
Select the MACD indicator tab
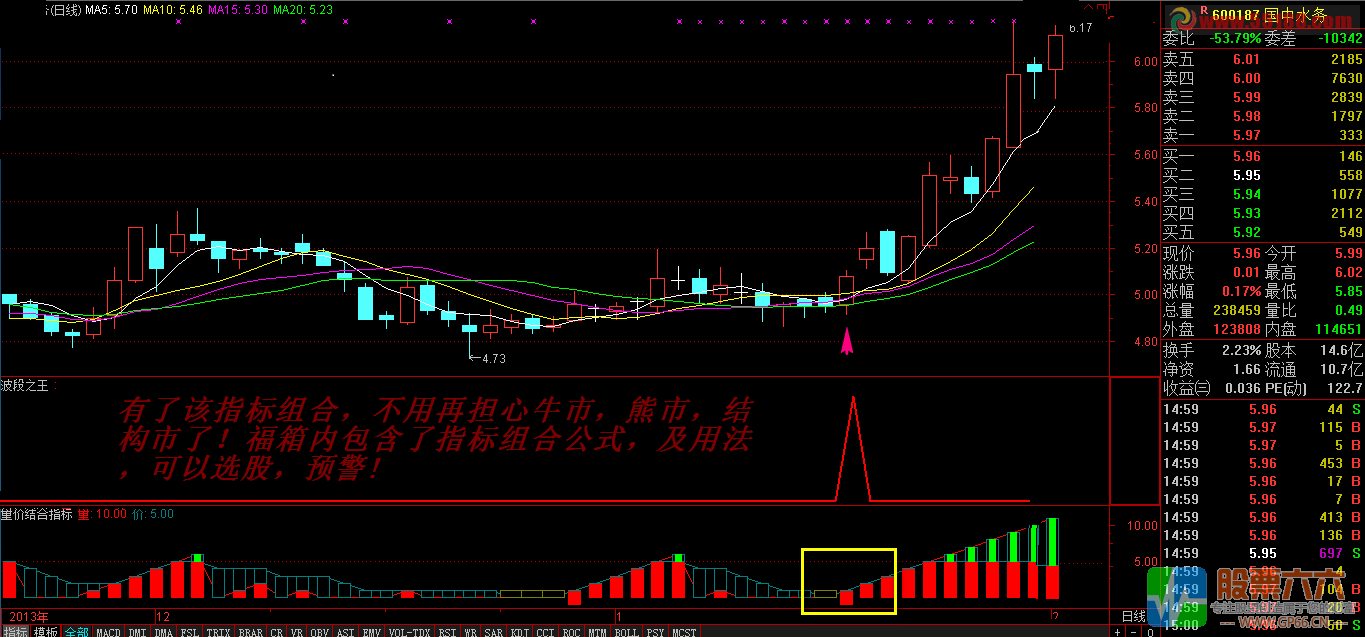[x=108, y=632]
